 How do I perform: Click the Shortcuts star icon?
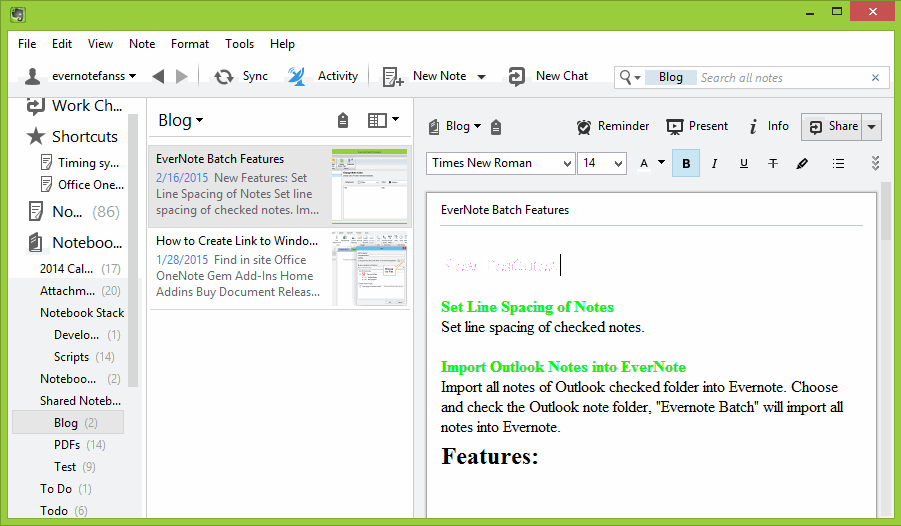click(36, 136)
